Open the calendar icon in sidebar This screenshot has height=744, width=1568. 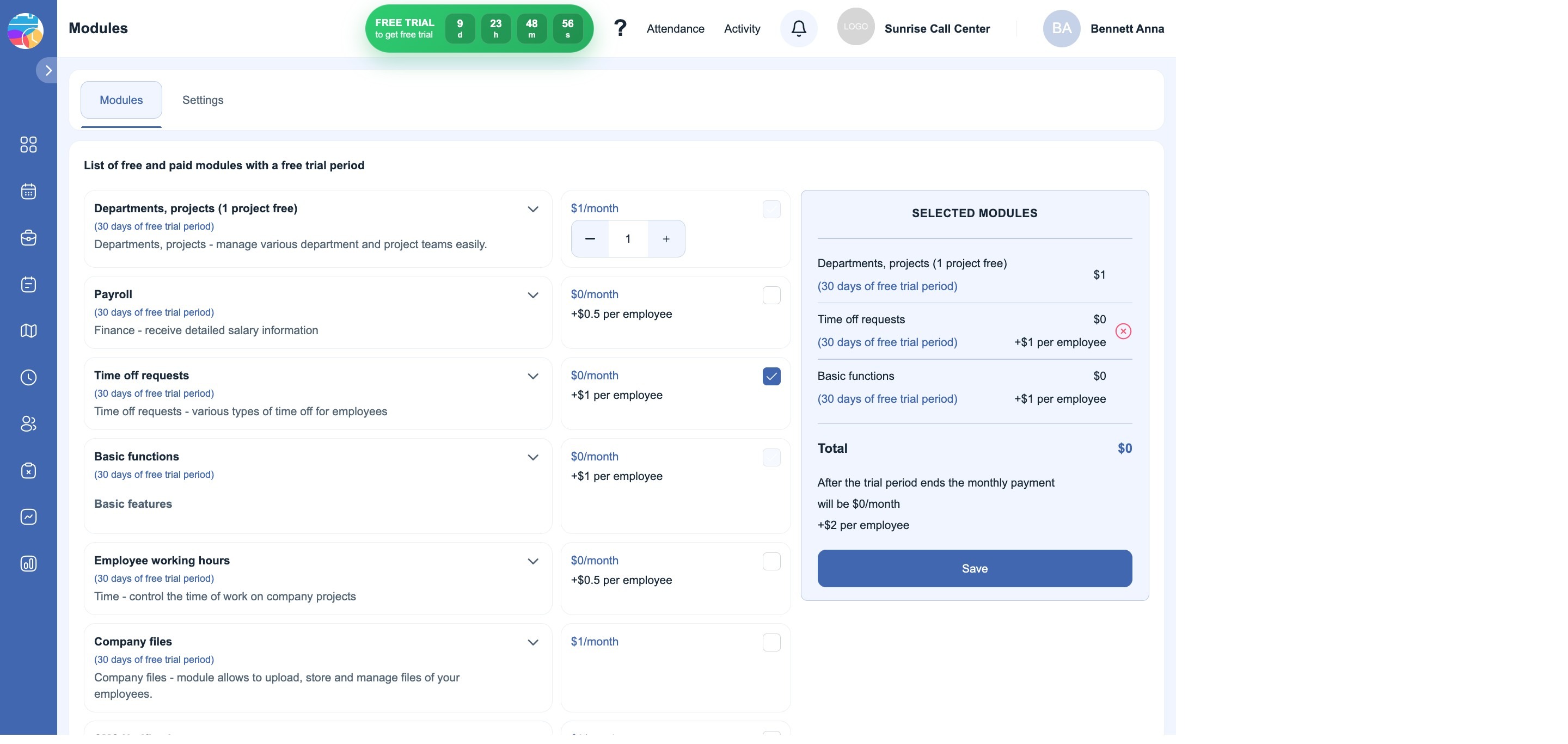(29, 192)
